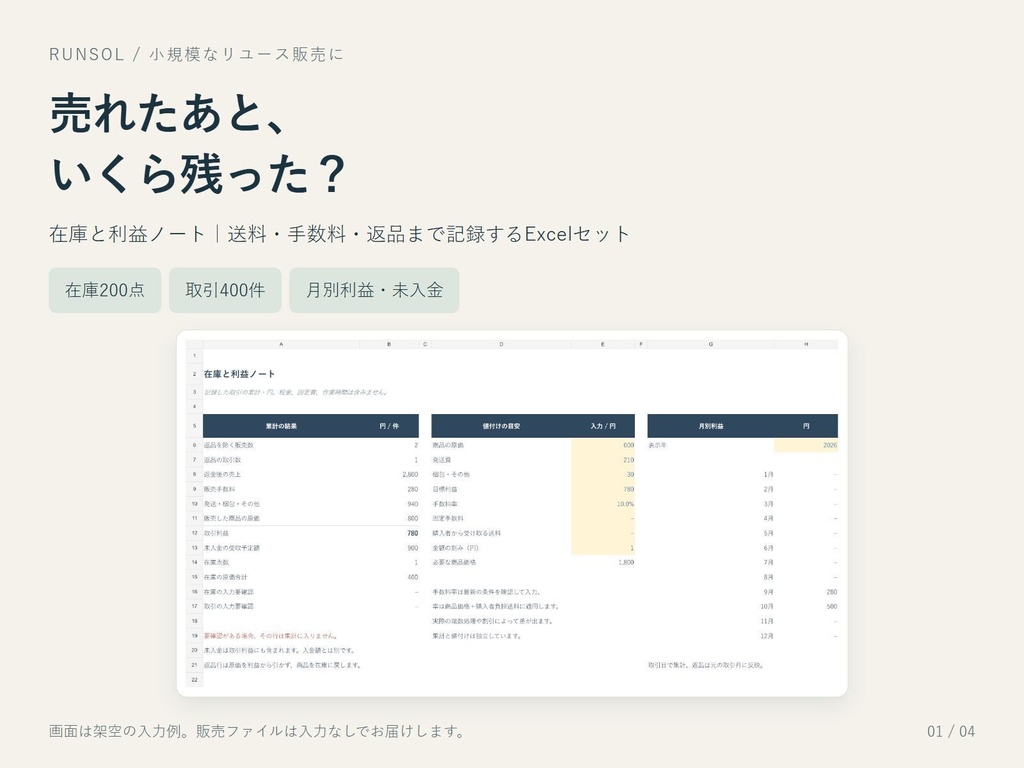Image resolution: width=1024 pixels, height=768 pixels.
Task: Click the 月別利益 table header
Action: 711,426
